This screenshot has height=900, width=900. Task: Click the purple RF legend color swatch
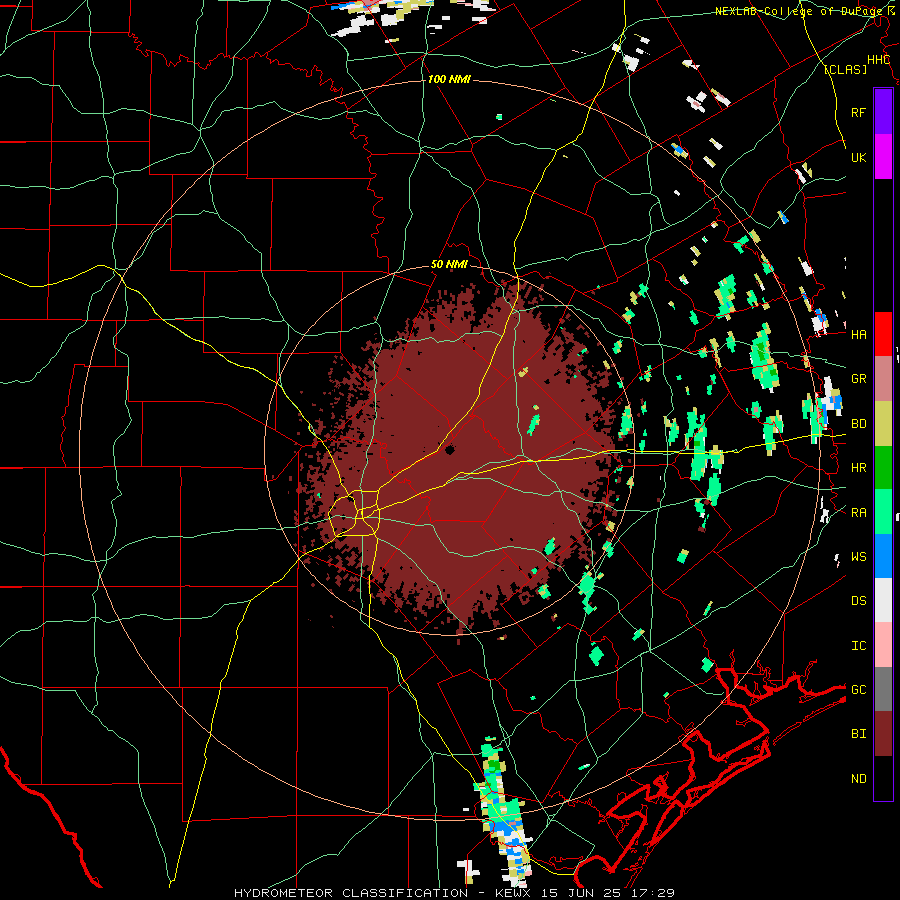coord(883,112)
